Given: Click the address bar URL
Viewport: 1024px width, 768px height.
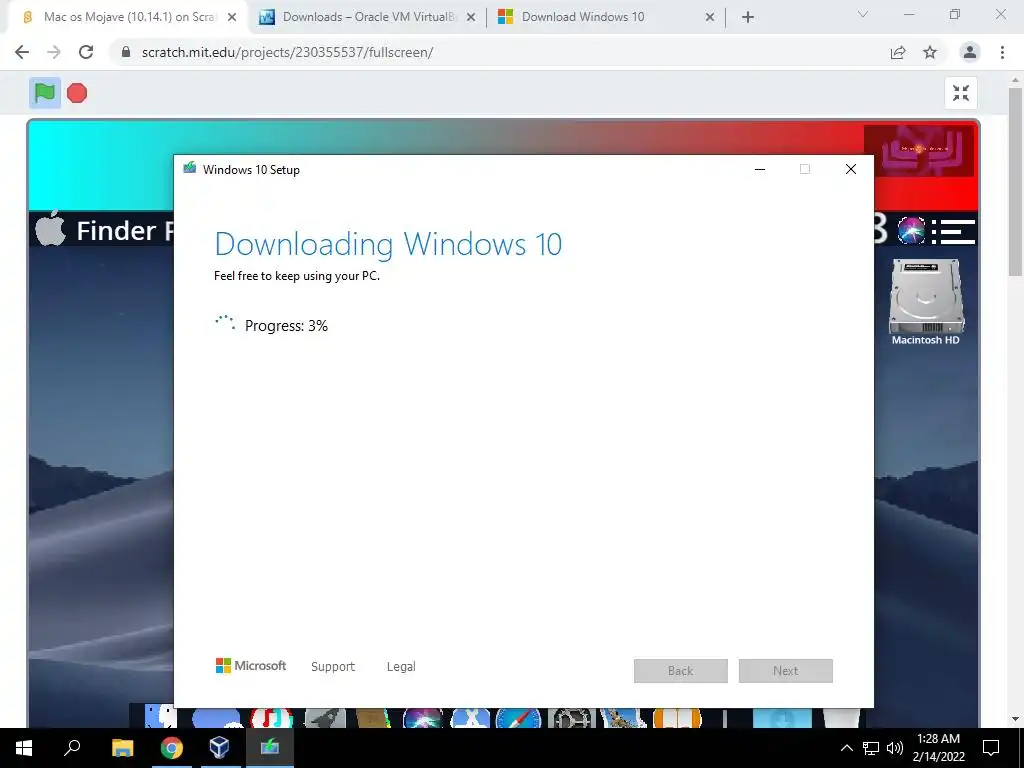Looking at the screenshot, I should pyautogui.click(x=287, y=52).
